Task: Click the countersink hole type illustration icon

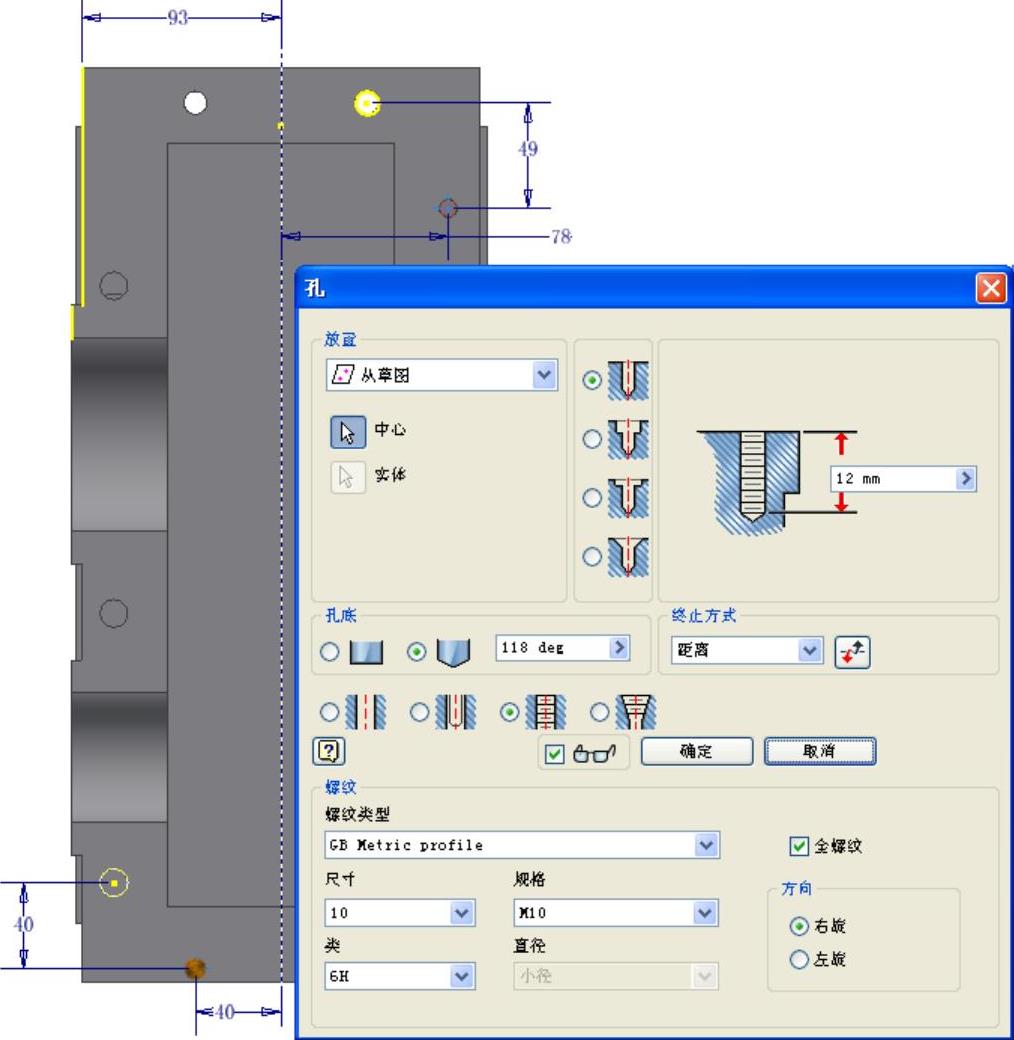Action: (x=628, y=556)
